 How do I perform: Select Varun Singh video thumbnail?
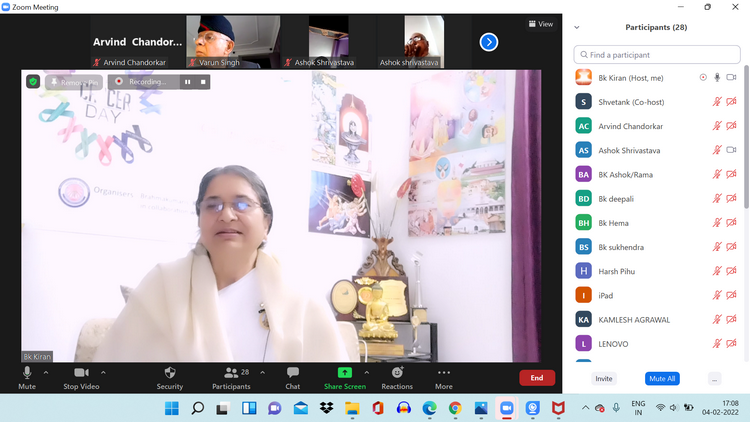pos(233,42)
